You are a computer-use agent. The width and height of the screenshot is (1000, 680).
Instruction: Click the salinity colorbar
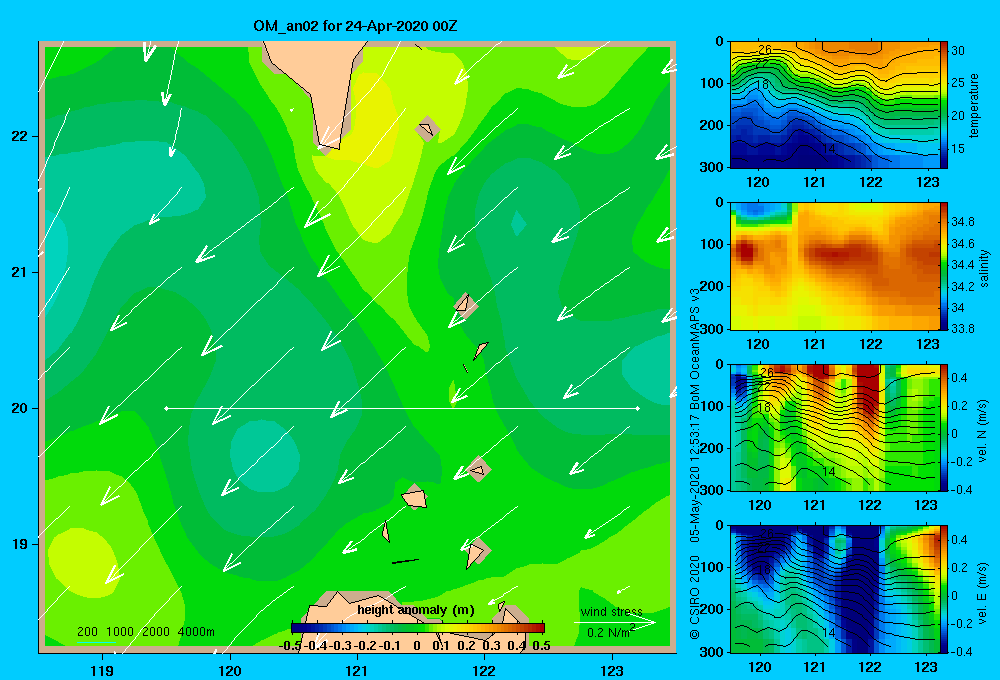click(x=944, y=266)
